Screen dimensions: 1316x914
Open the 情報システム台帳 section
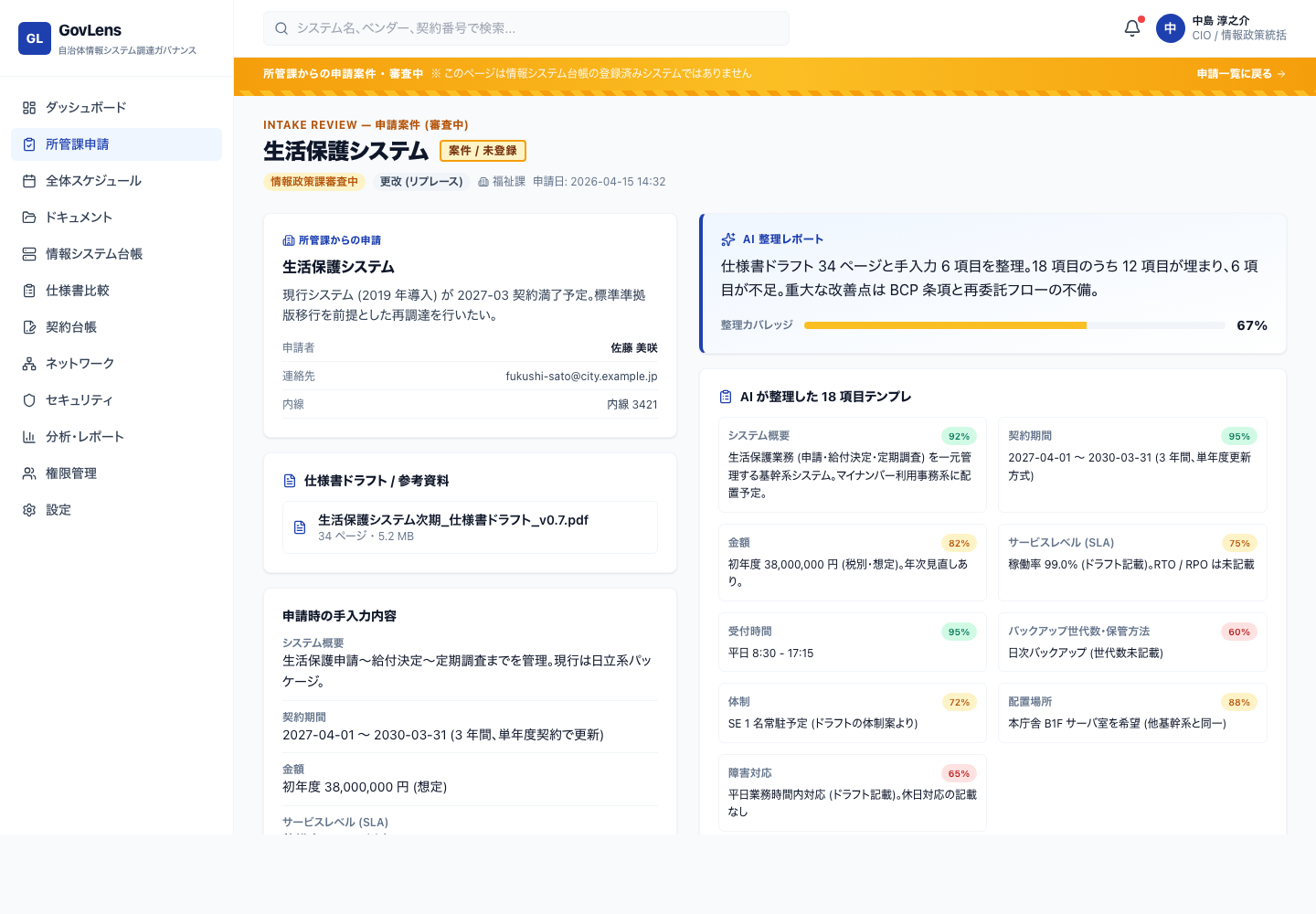pos(94,253)
